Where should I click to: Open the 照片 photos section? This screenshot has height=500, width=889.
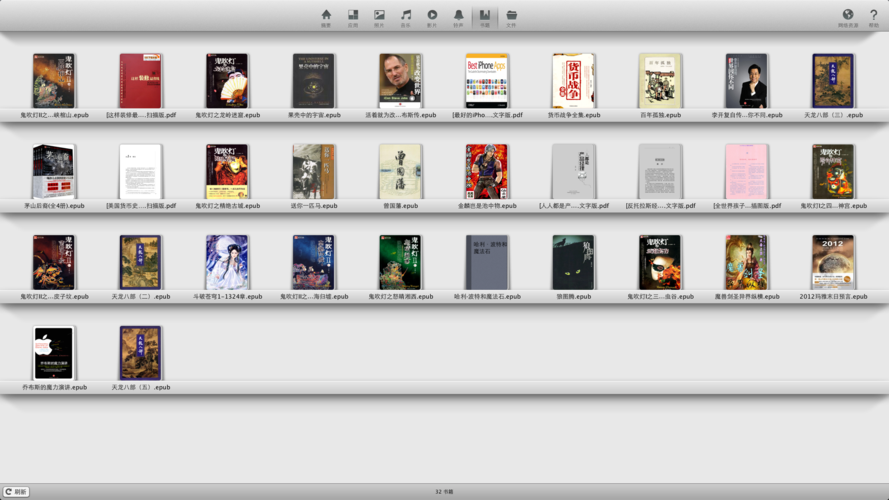(x=379, y=18)
